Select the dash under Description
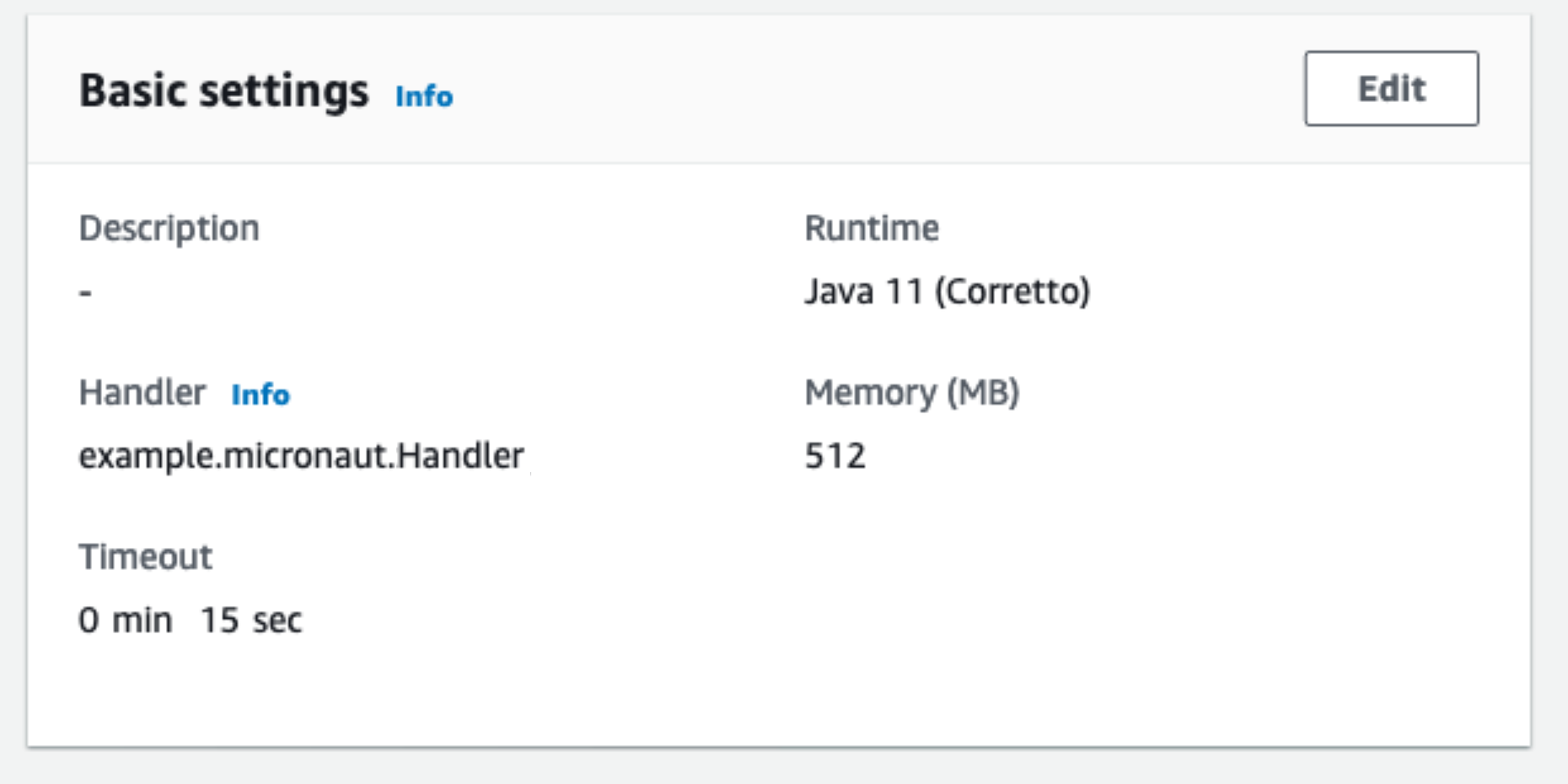Viewport: 1568px width, 784px height. click(85, 293)
